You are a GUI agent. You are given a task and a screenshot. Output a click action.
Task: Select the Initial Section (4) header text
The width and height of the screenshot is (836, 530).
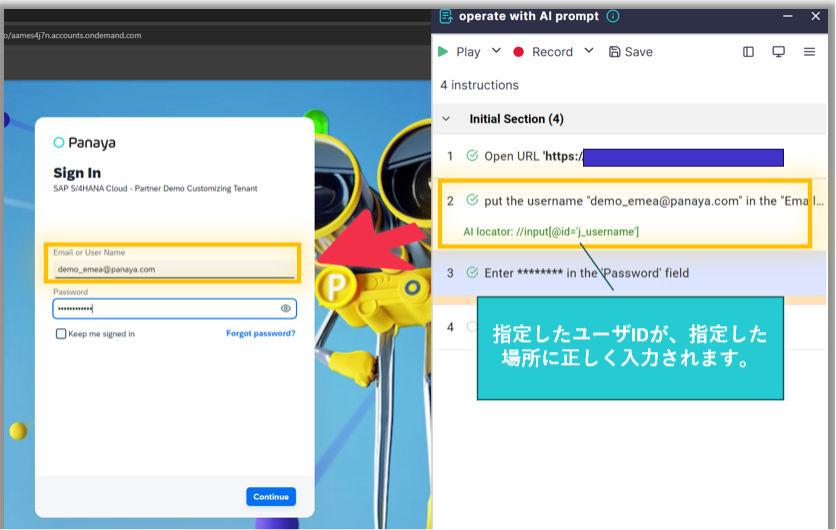516,119
